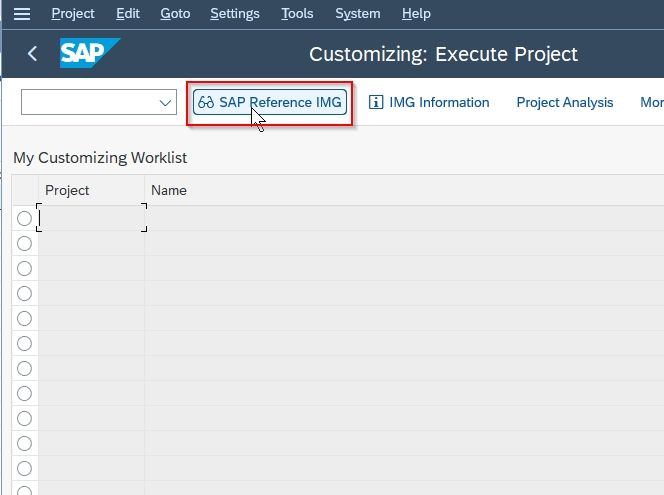Click the first row Project input cell

pyautogui.click(x=91, y=218)
